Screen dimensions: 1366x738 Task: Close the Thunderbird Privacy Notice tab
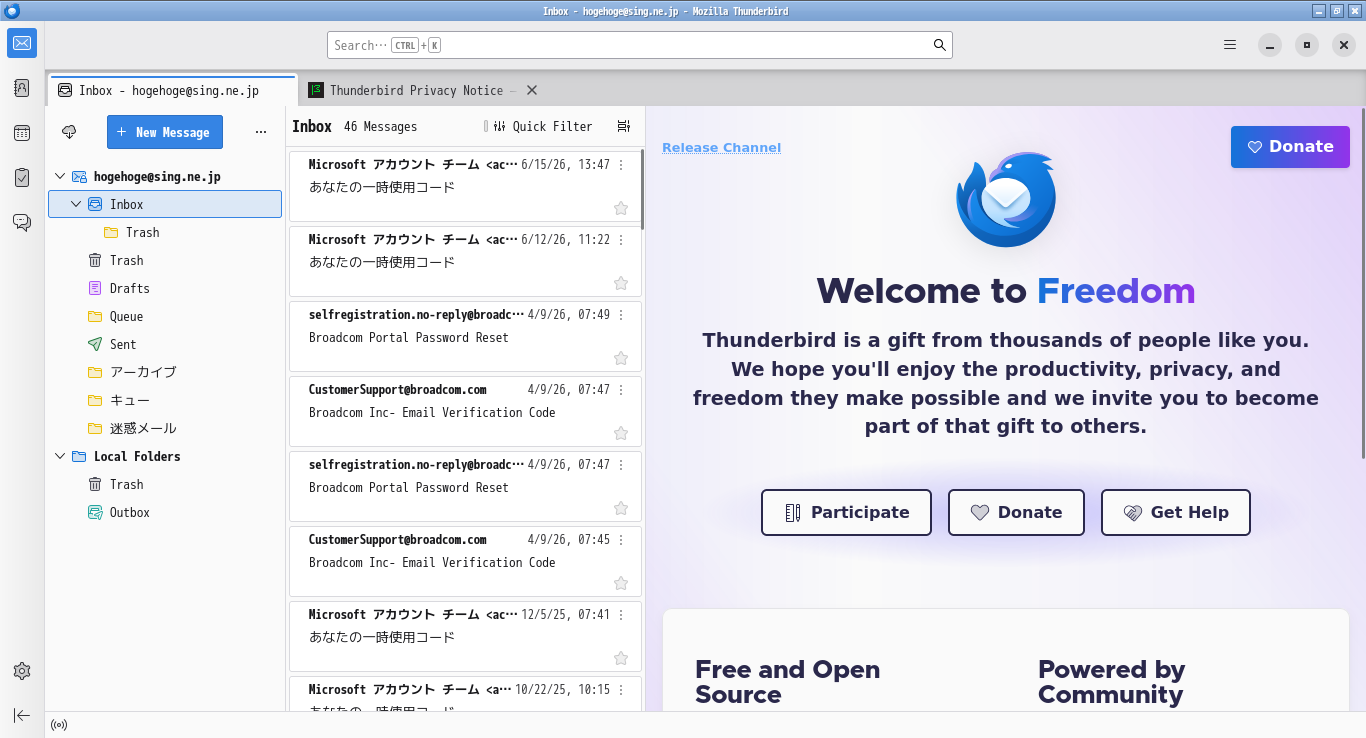(532, 90)
